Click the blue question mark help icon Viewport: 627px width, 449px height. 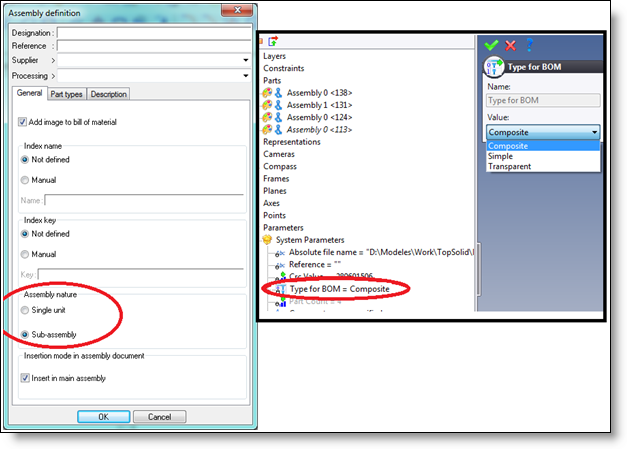528,45
